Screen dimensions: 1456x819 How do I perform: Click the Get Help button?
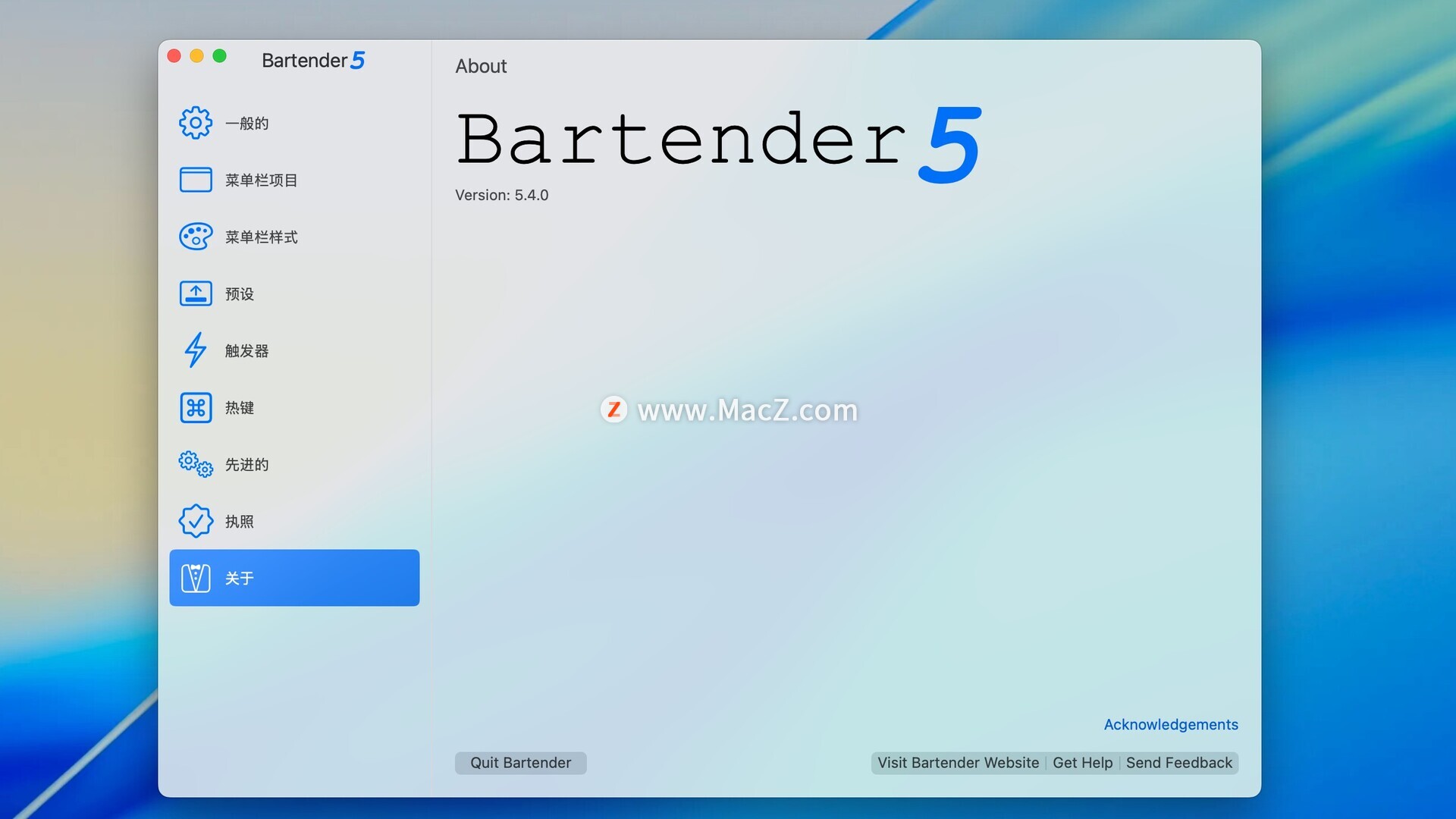click(1082, 763)
